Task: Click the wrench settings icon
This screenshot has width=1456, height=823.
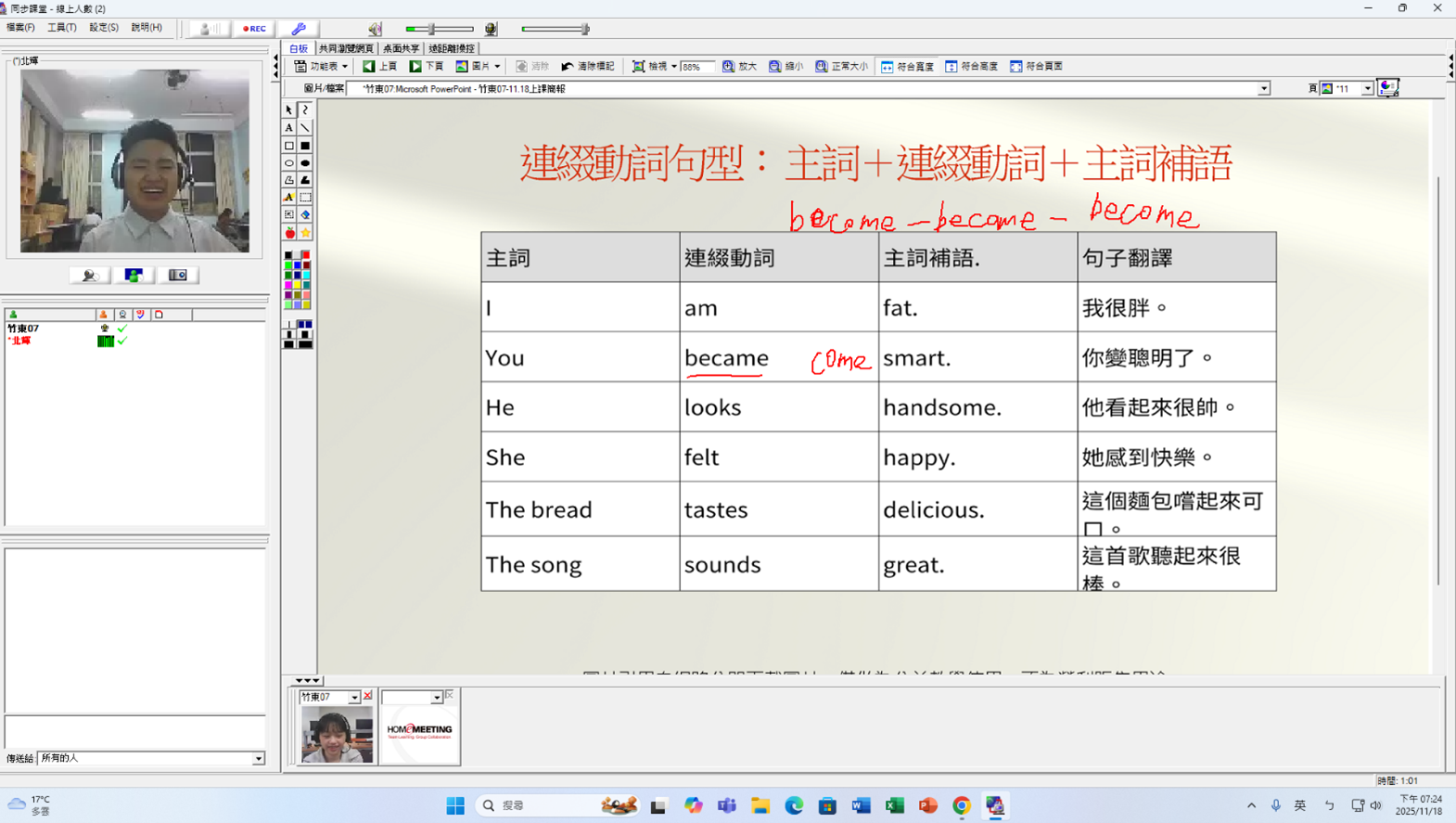Action: pos(299,29)
